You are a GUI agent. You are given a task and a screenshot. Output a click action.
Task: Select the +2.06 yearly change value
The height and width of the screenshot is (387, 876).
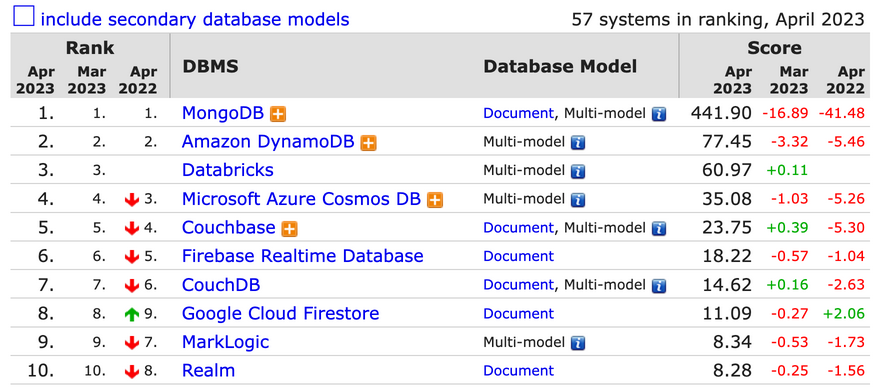(x=844, y=314)
